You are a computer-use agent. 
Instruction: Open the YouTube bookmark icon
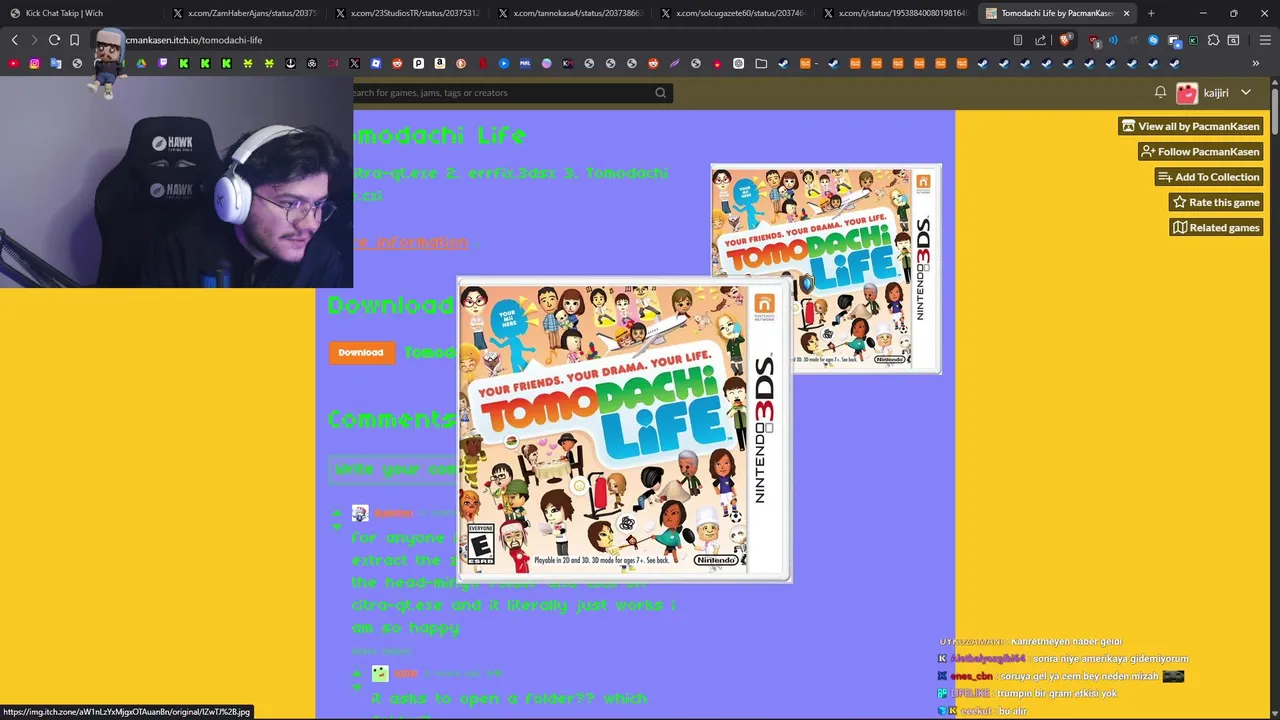click(13, 64)
